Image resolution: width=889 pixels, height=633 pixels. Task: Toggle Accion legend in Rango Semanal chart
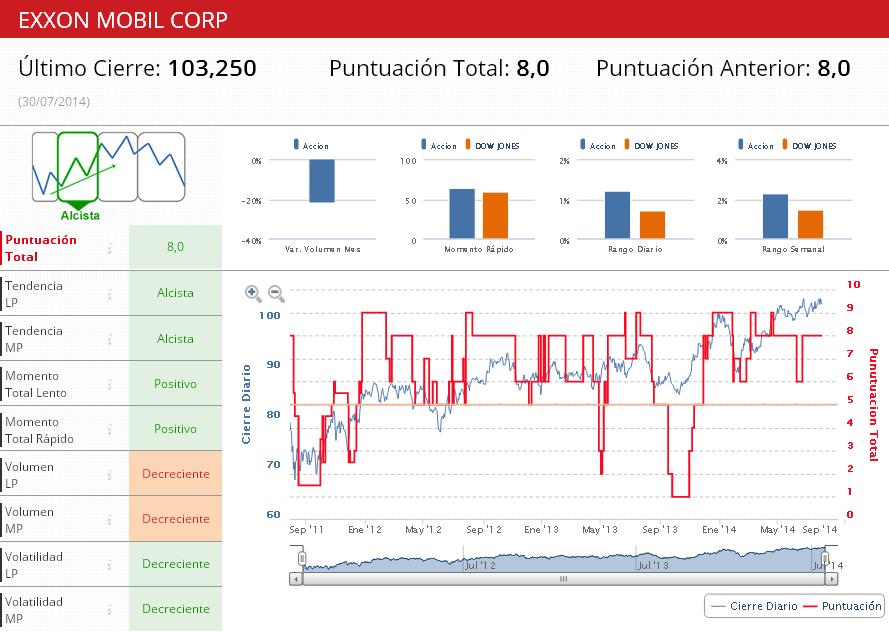[756, 145]
